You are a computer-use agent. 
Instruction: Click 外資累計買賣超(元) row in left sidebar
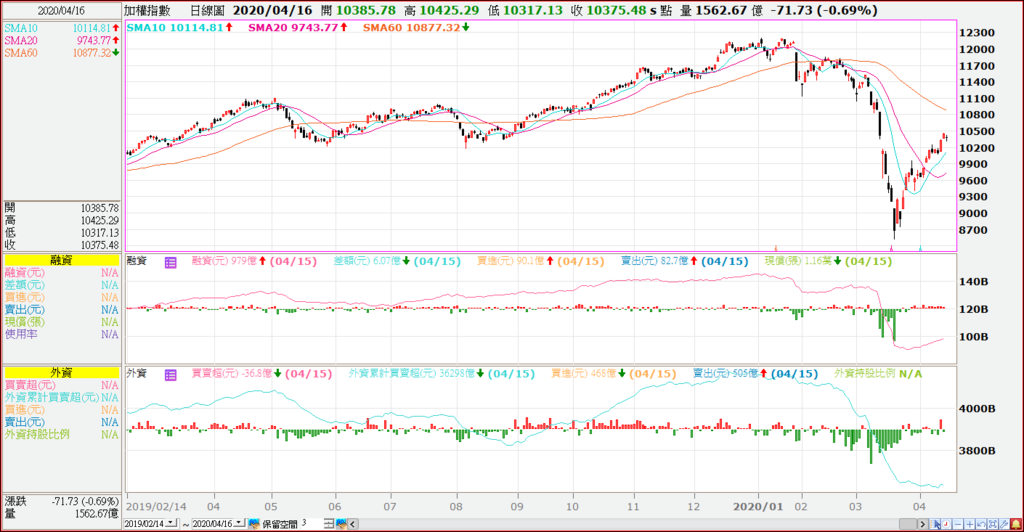61,397
